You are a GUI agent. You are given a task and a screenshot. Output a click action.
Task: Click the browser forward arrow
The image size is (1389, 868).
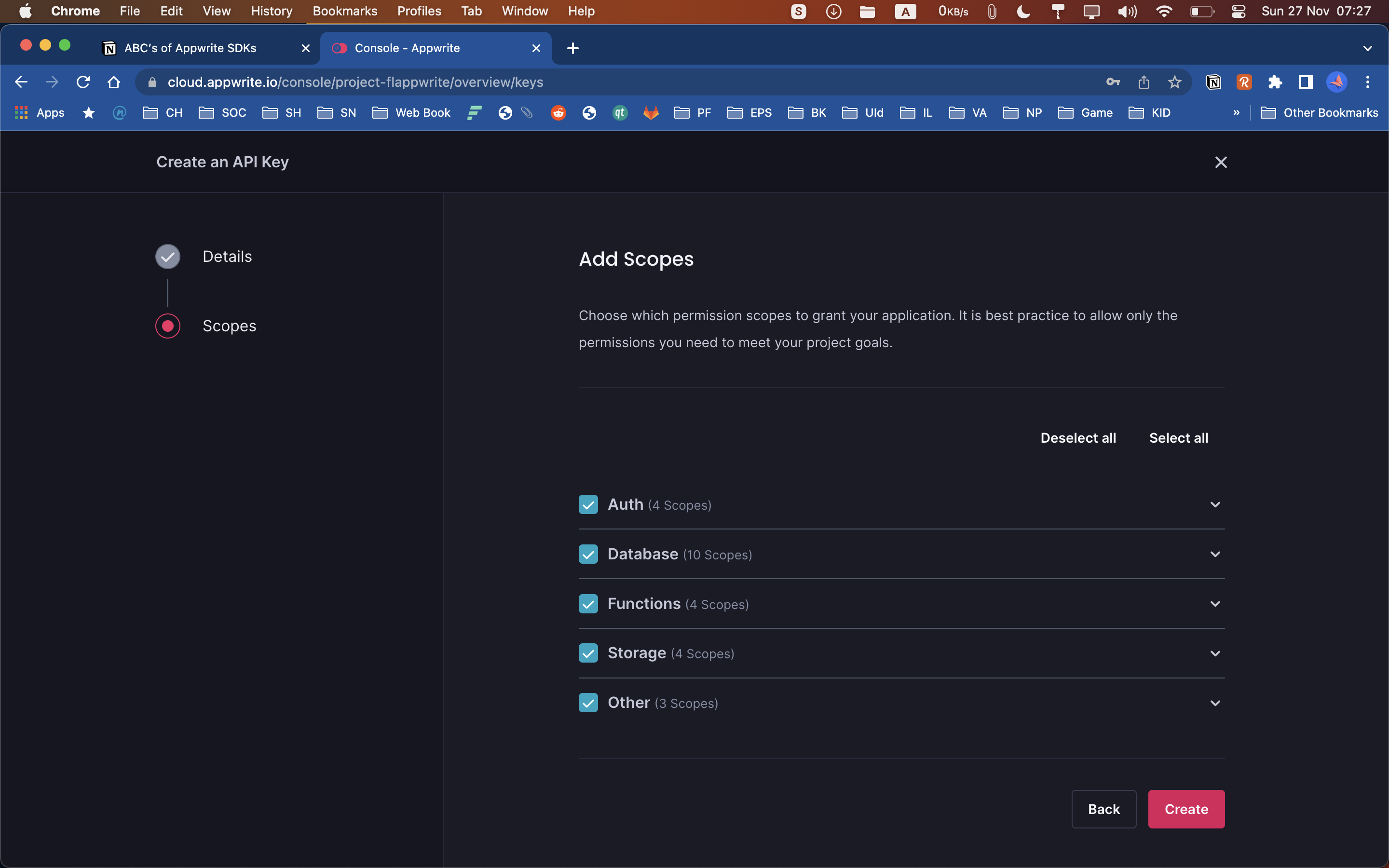tap(52, 82)
